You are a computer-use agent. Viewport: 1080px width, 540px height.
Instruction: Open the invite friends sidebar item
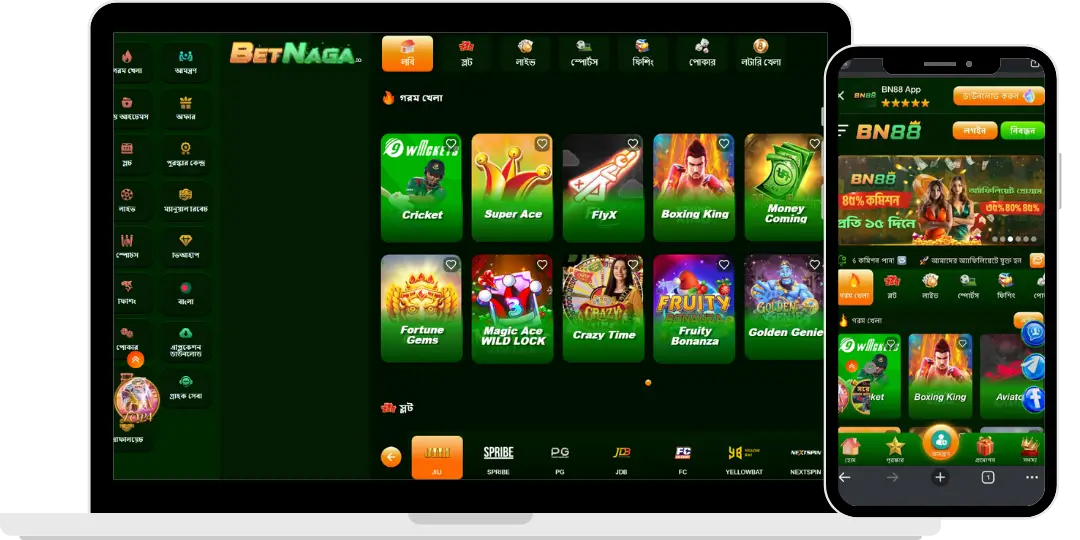coord(185,62)
